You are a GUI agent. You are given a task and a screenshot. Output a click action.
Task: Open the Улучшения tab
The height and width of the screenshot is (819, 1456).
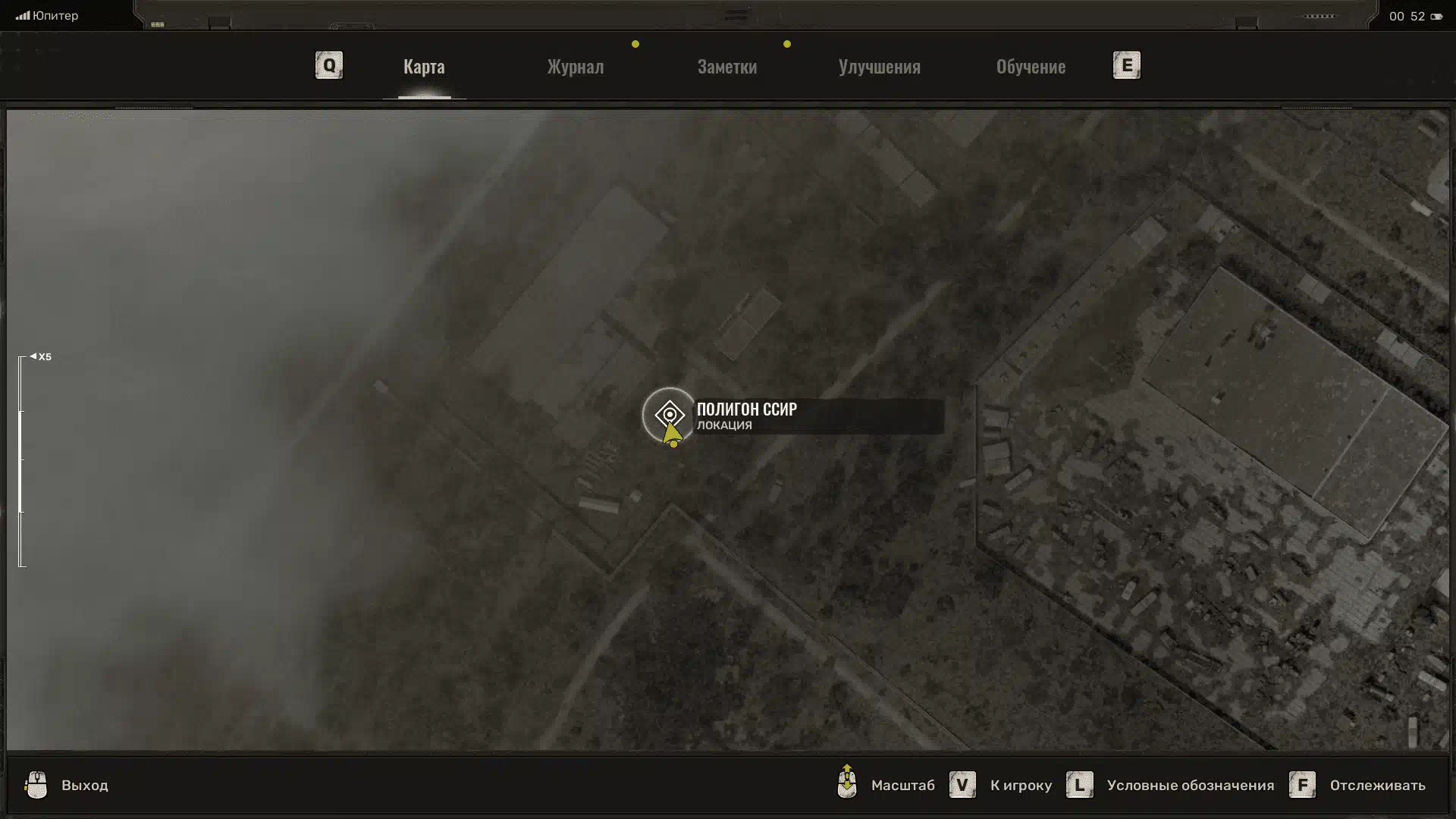[879, 67]
